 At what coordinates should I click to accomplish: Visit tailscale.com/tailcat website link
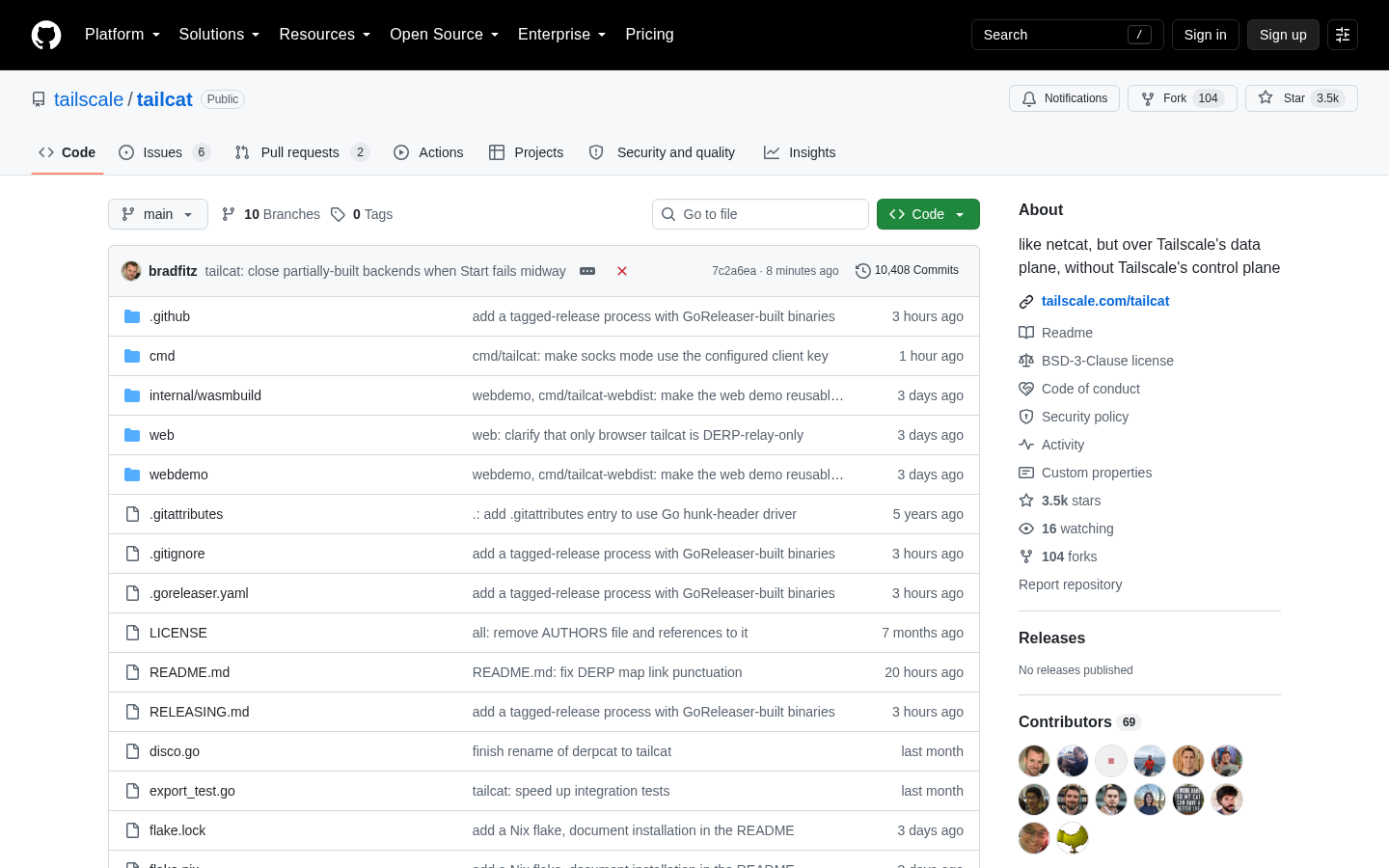point(1105,301)
